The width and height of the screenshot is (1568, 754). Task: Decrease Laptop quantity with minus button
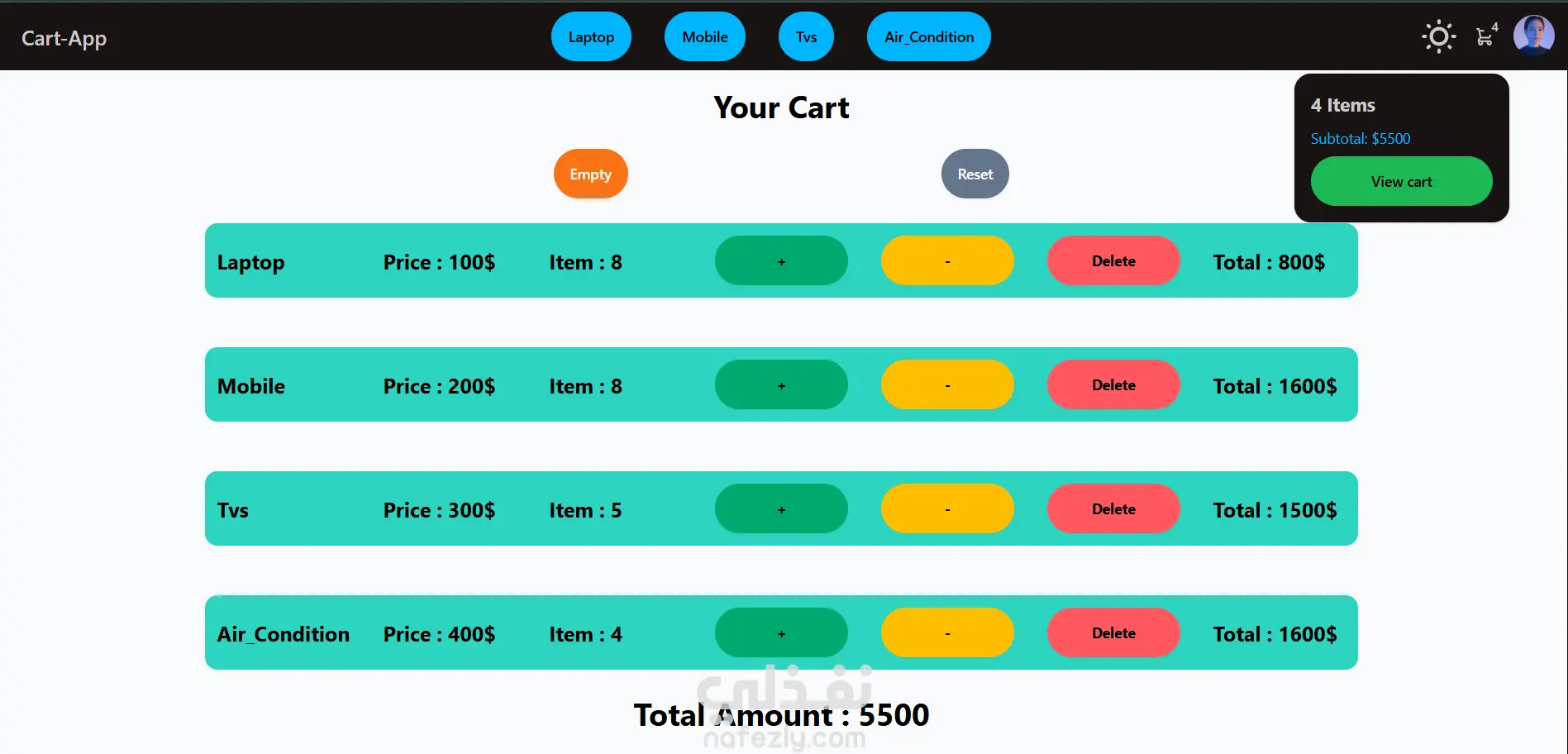(947, 261)
